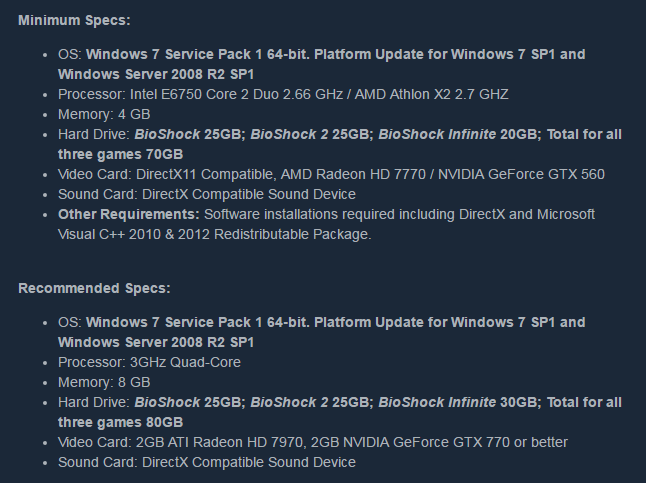Click the Memory: 8 GB line
The height and width of the screenshot is (483, 646).
tap(104, 382)
